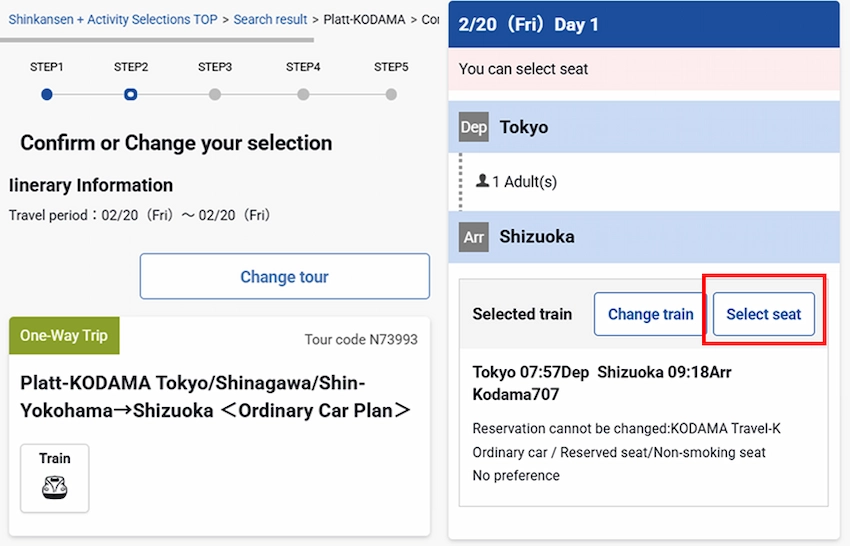Click the STEP2 current step marker
850x546 pixels.
(x=131, y=95)
